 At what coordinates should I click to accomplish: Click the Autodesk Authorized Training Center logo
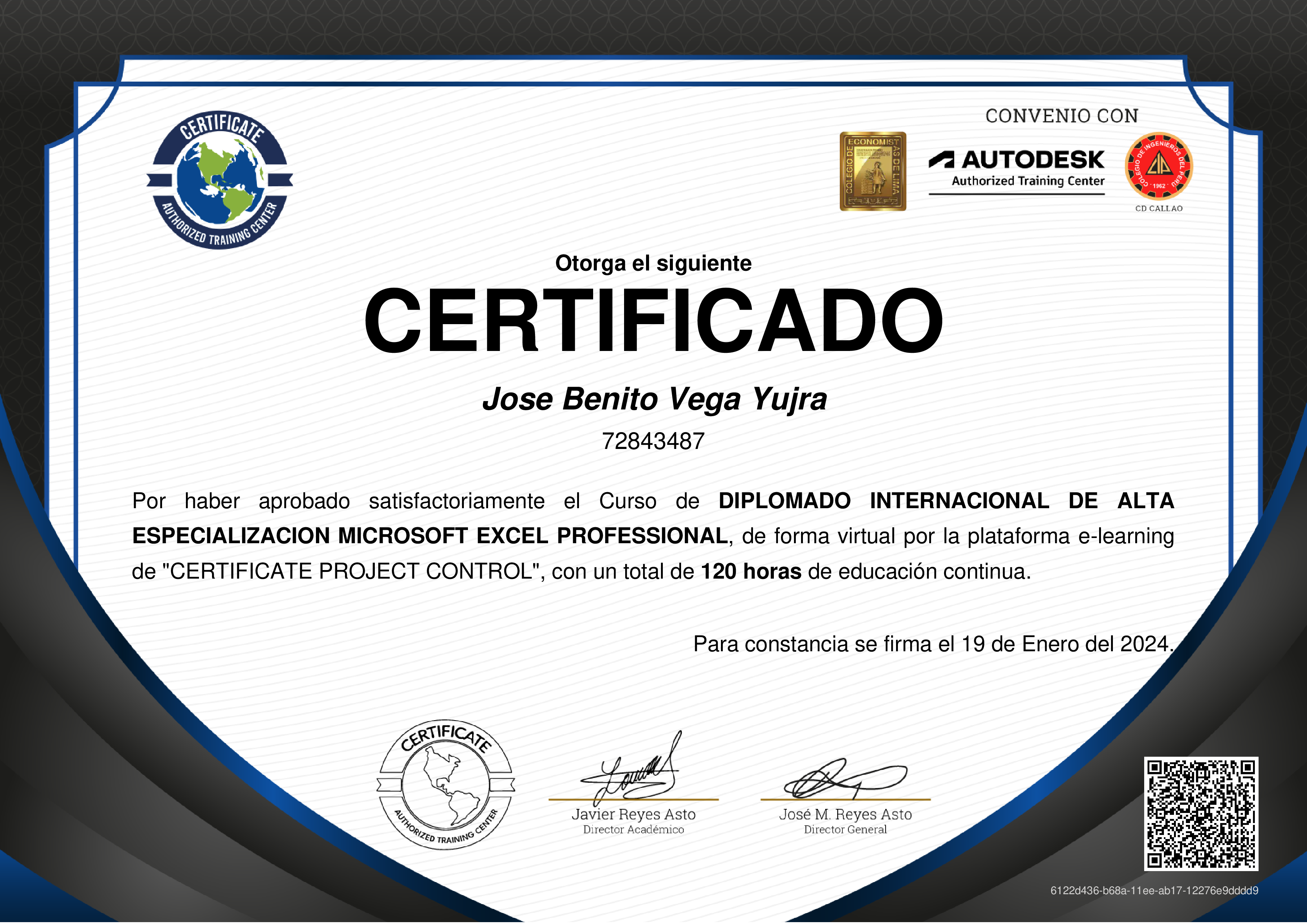1017,172
